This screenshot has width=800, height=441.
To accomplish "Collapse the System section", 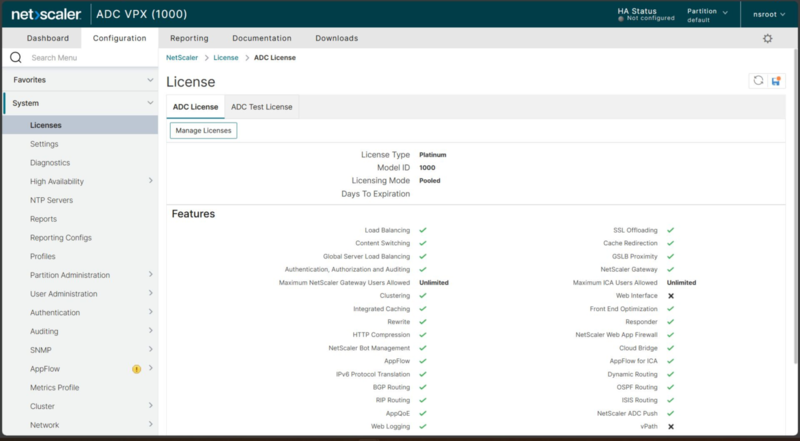I will pyautogui.click(x=150, y=103).
